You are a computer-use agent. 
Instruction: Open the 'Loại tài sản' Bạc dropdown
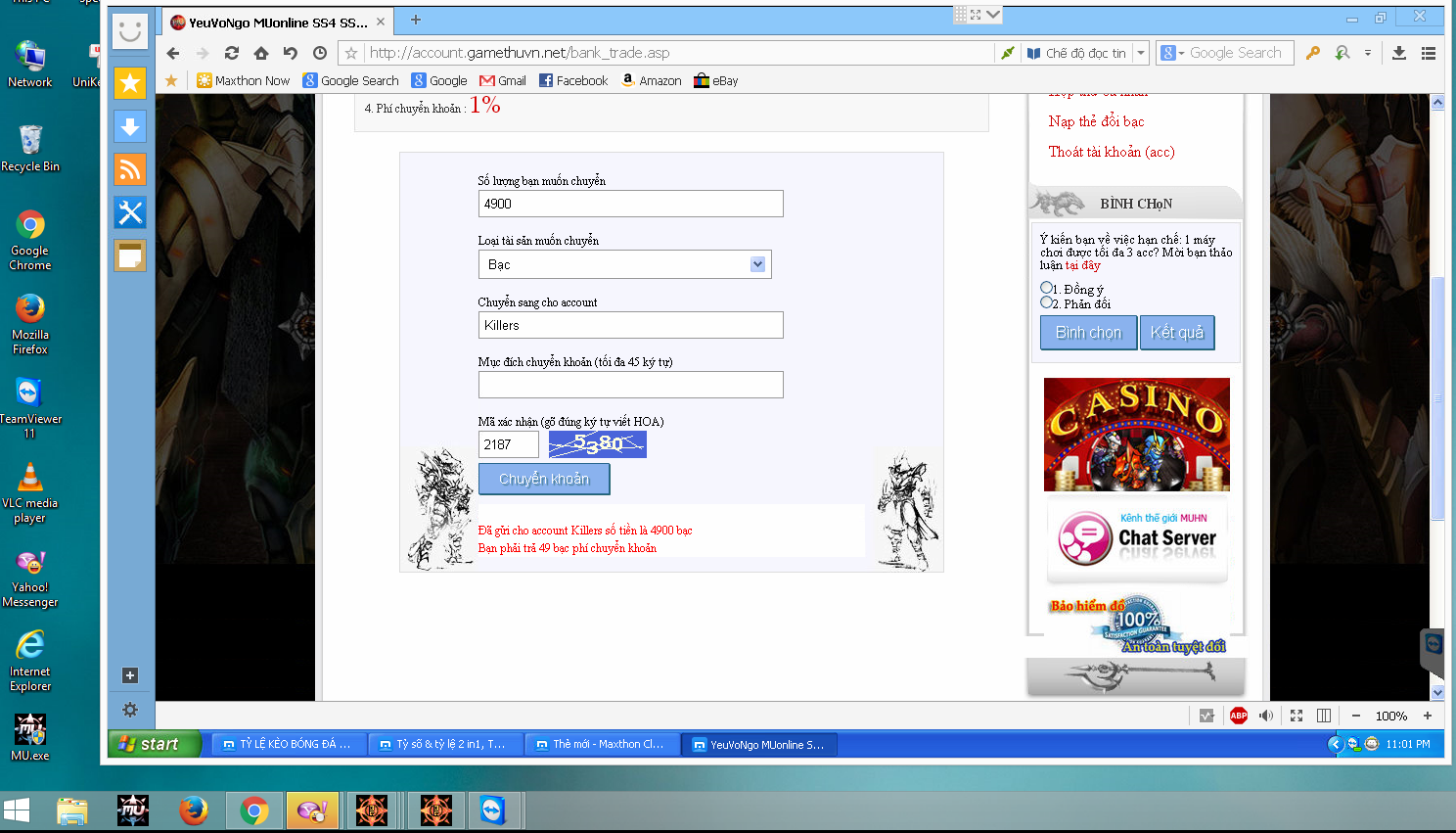click(624, 264)
